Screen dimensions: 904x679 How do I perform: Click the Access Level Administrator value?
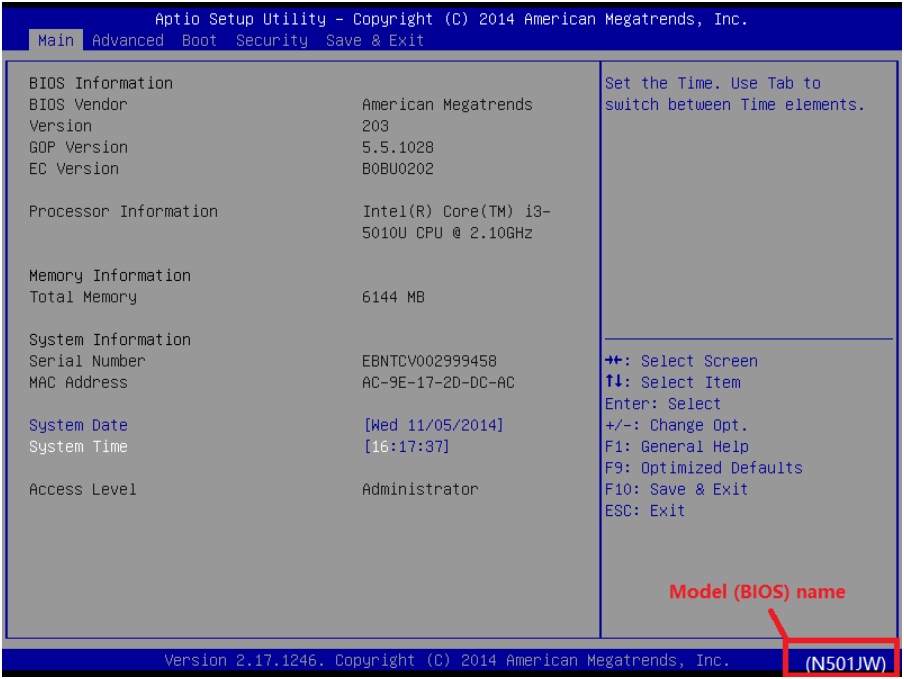(x=420, y=489)
